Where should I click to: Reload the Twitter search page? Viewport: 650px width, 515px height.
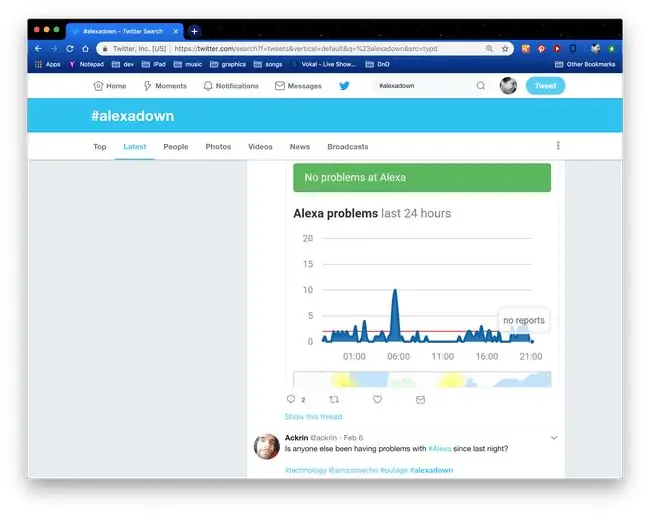[x=70, y=49]
